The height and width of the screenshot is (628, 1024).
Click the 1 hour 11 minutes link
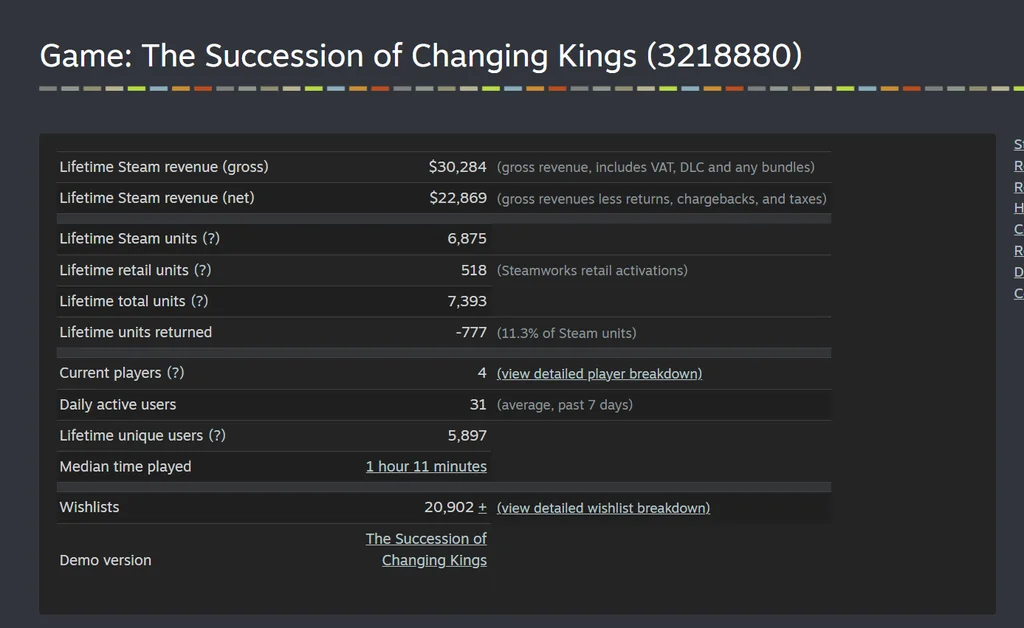(426, 467)
